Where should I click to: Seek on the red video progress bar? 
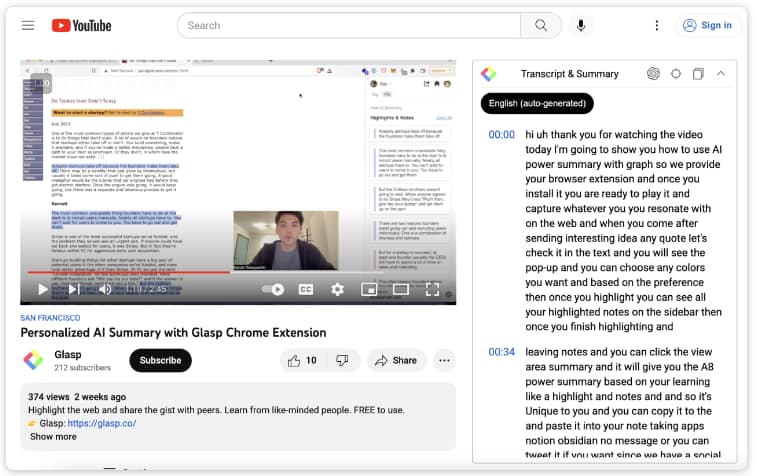(x=129, y=272)
